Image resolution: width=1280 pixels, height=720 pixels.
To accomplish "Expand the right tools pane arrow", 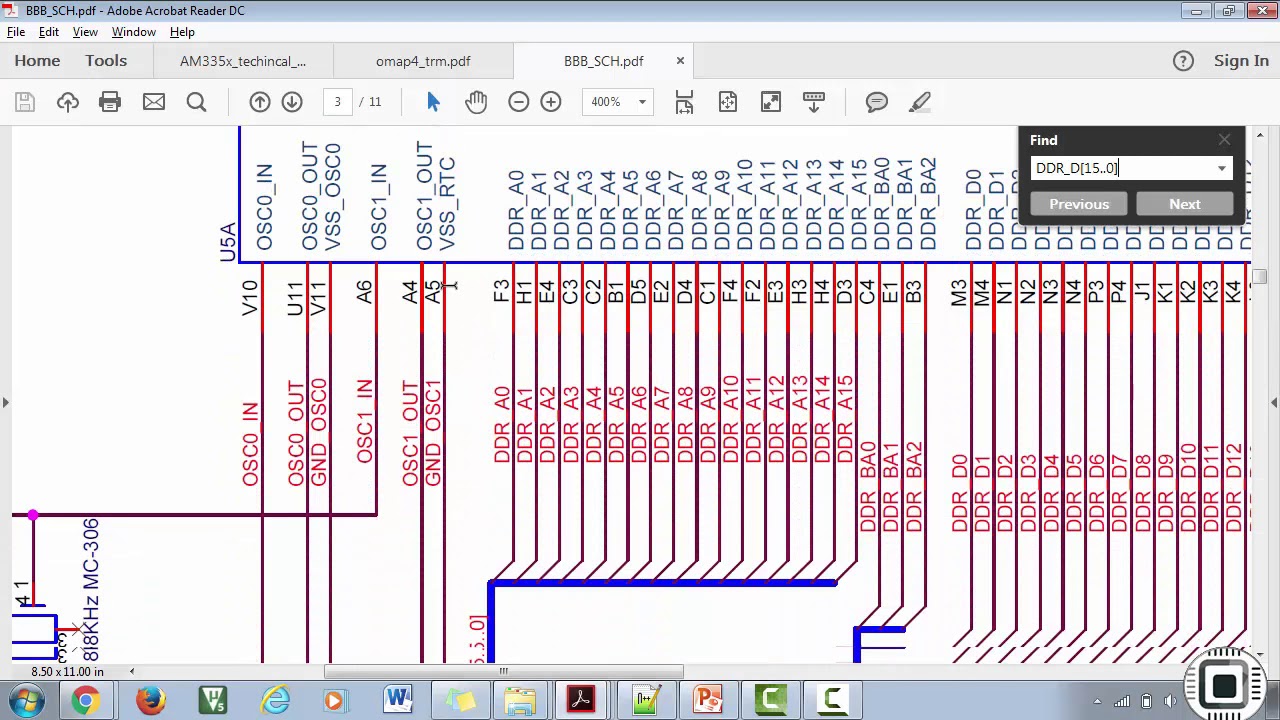I will (1274, 402).
